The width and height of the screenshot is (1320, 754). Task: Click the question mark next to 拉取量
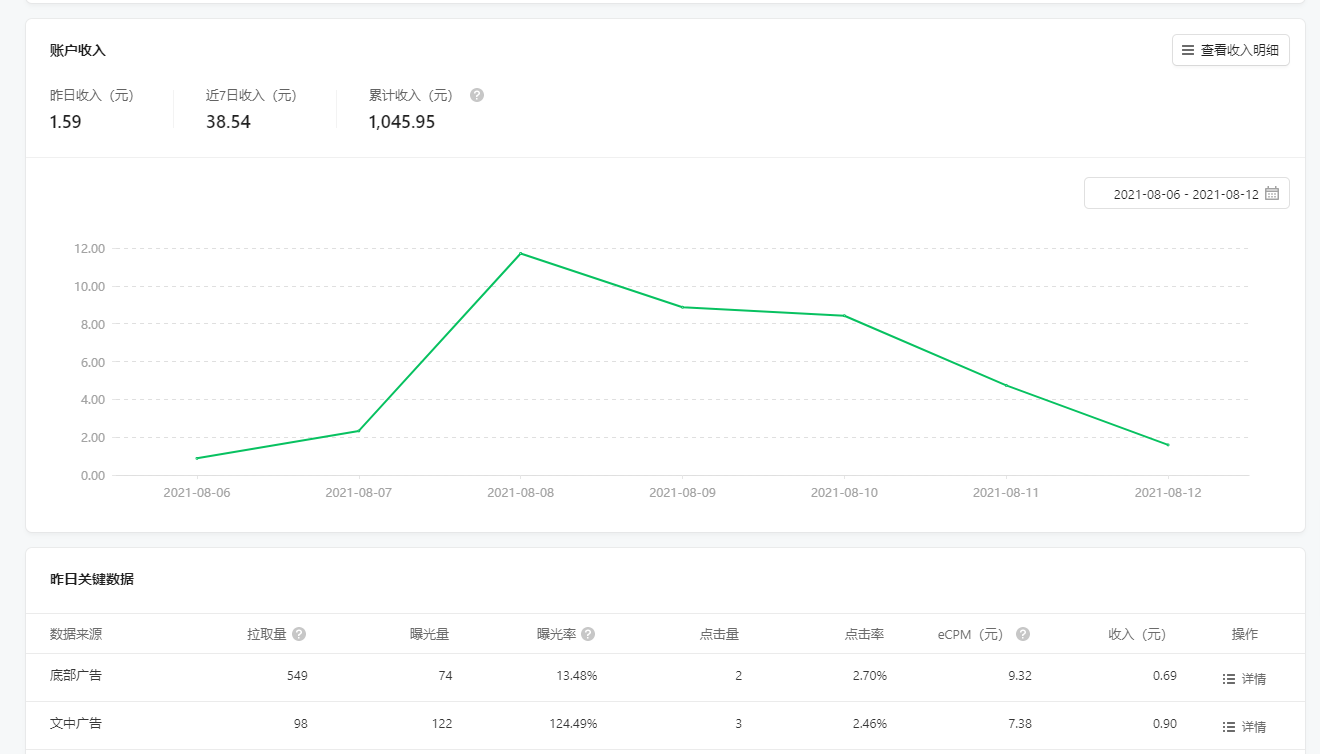tap(299, 634)
